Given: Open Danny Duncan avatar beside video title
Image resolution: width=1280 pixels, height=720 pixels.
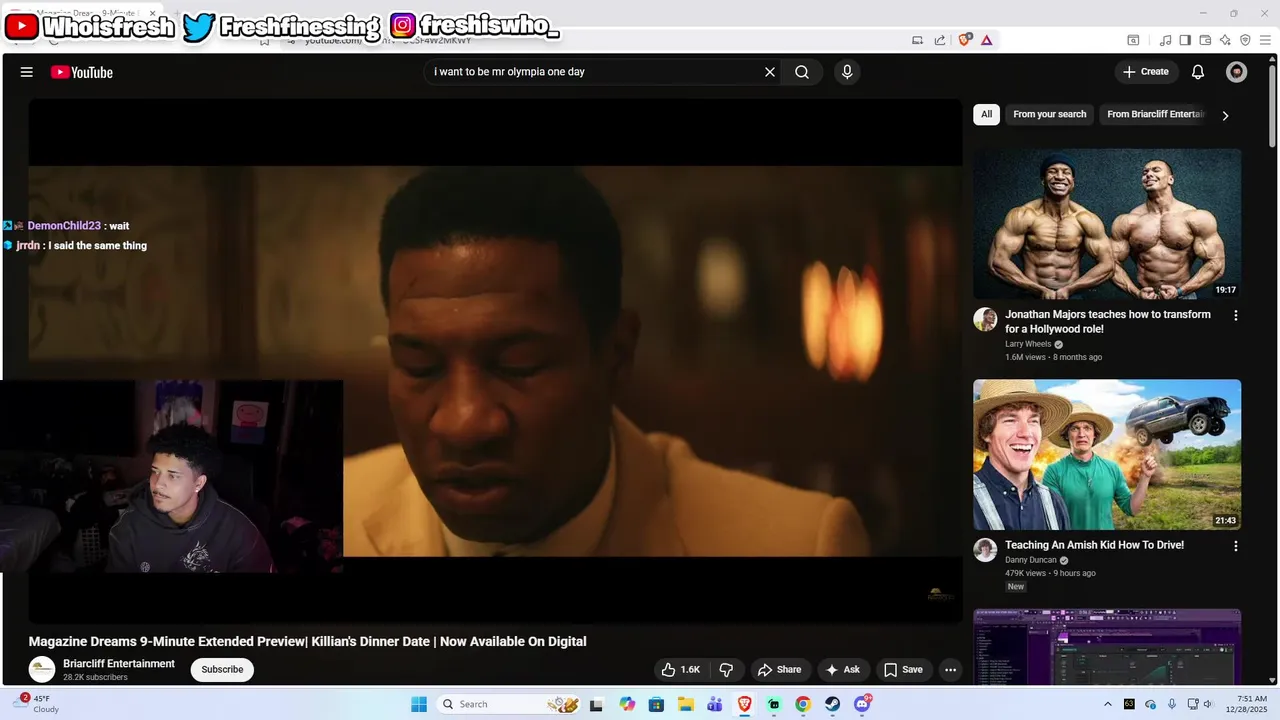Looking at the screenshot, I should [x=985, y=550].
